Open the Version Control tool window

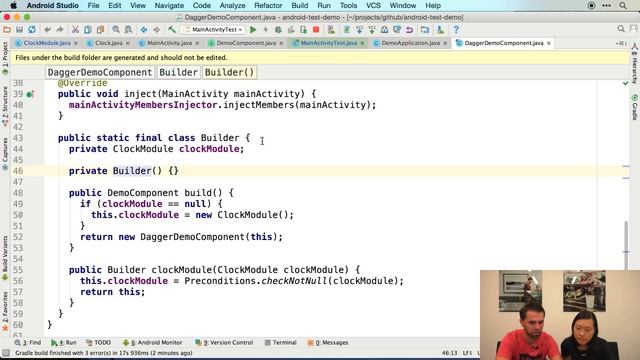[x=224, y=342]
